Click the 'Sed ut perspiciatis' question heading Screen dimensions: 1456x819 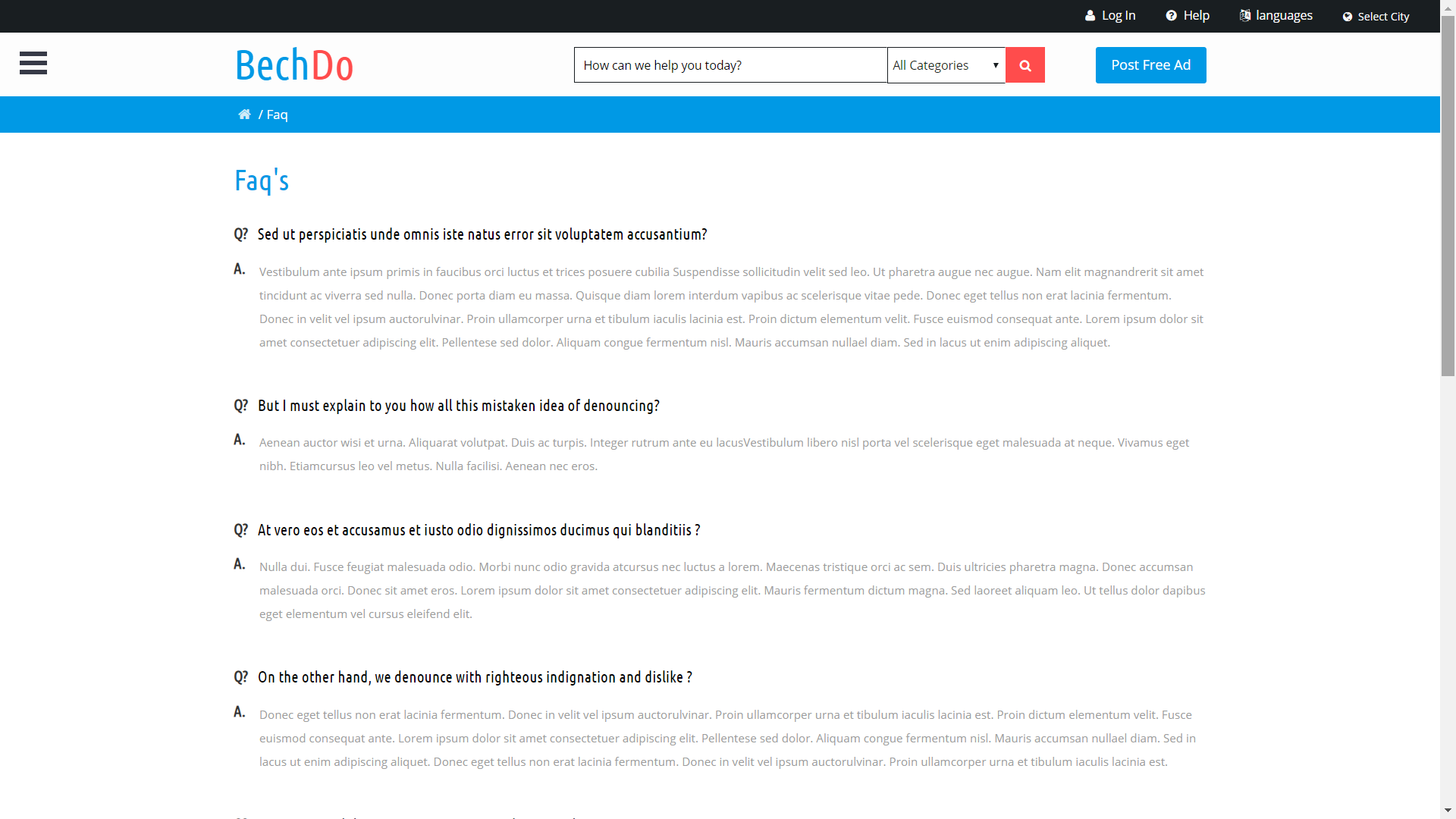pyautogui.click(x=482, y=234)
